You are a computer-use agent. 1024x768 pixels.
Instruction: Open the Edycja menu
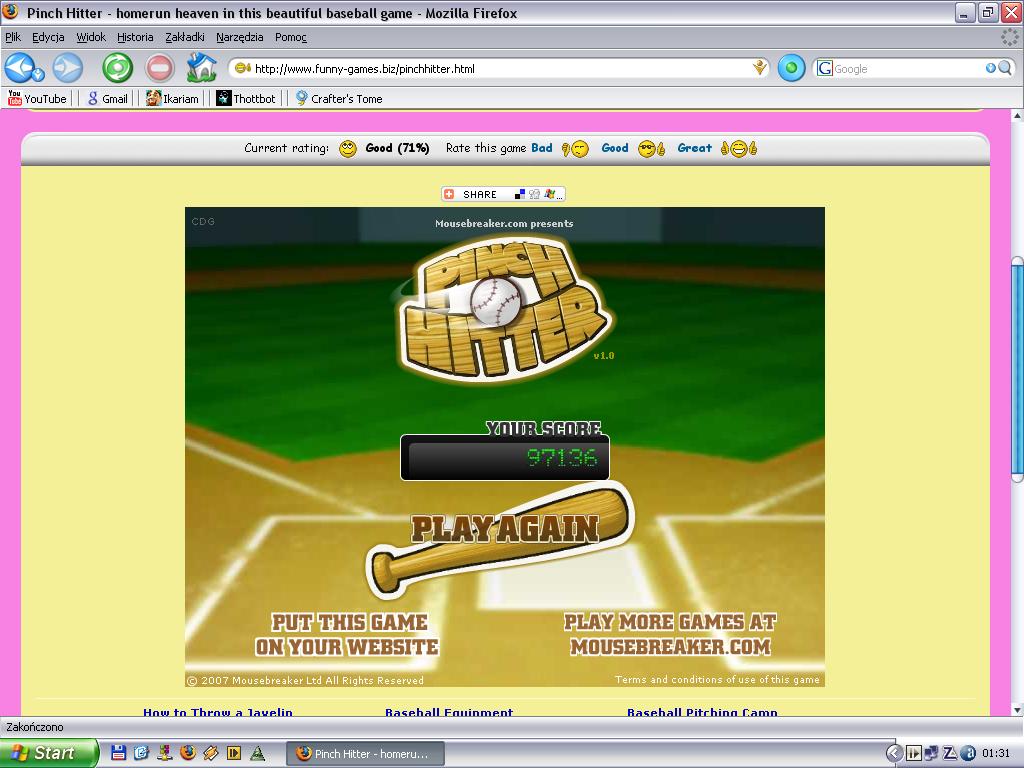coord(48,37)
